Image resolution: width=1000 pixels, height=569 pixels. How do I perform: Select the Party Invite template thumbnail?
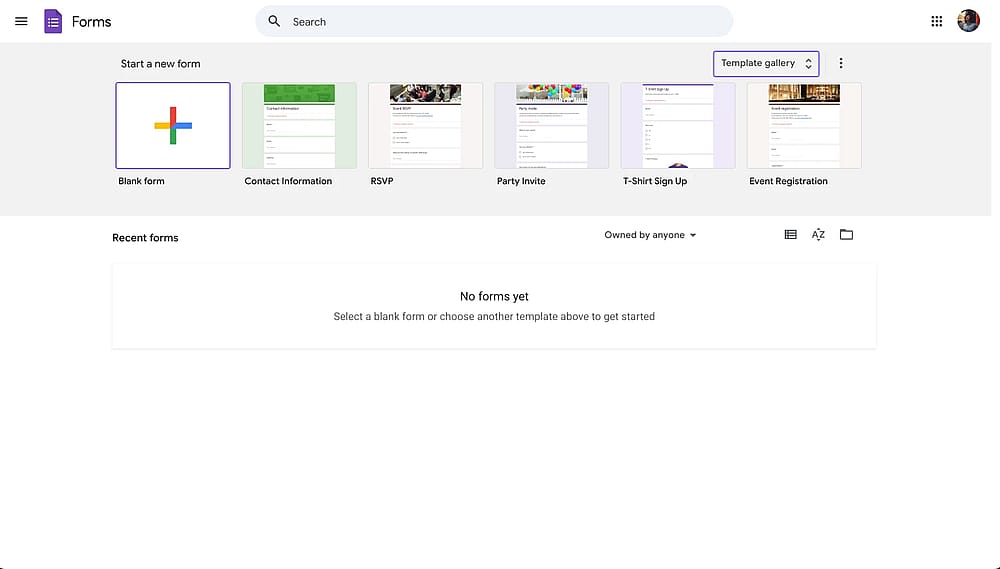pyautogui.click(x=552, y=126)
